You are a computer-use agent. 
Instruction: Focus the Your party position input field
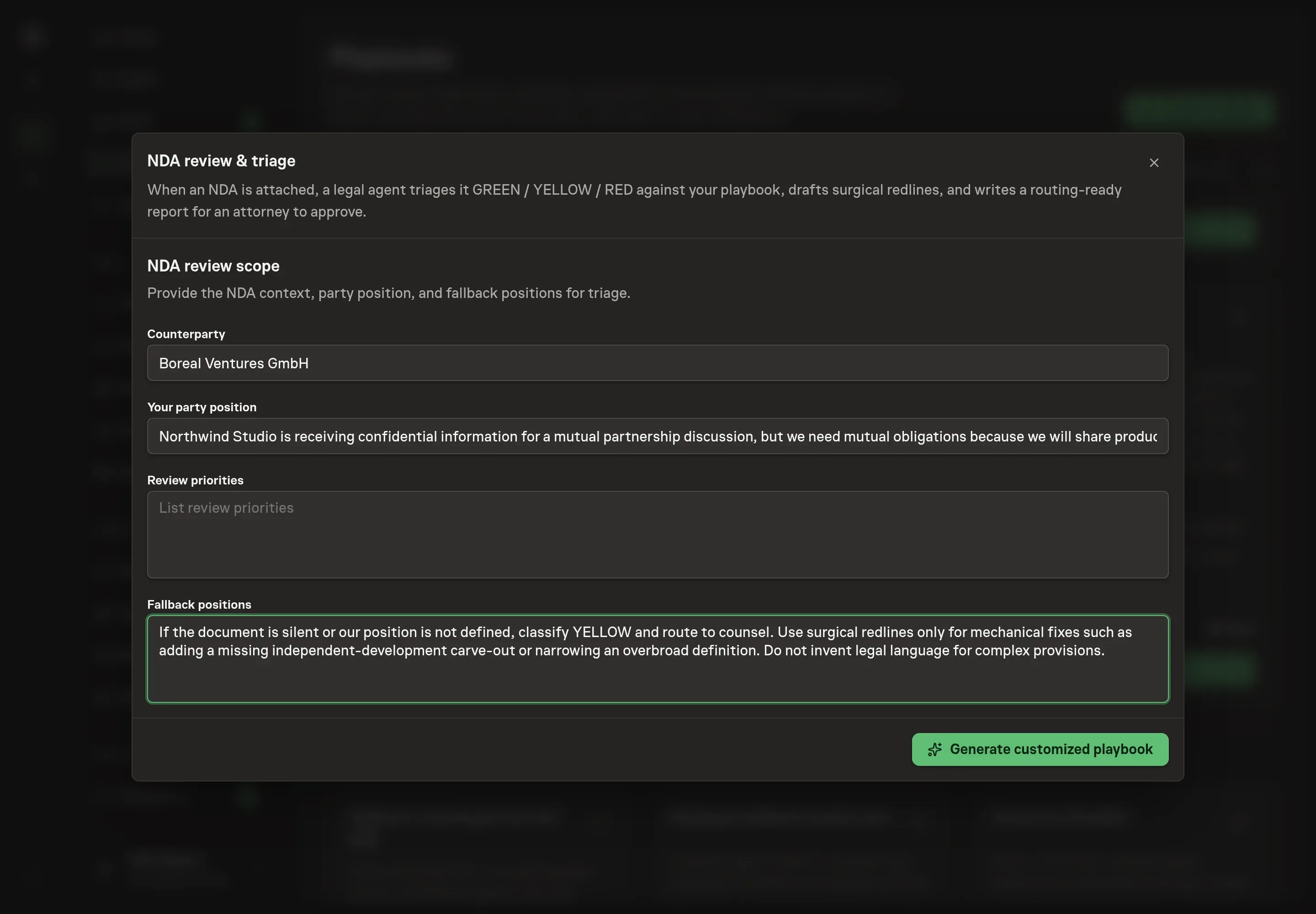[658, 436]
